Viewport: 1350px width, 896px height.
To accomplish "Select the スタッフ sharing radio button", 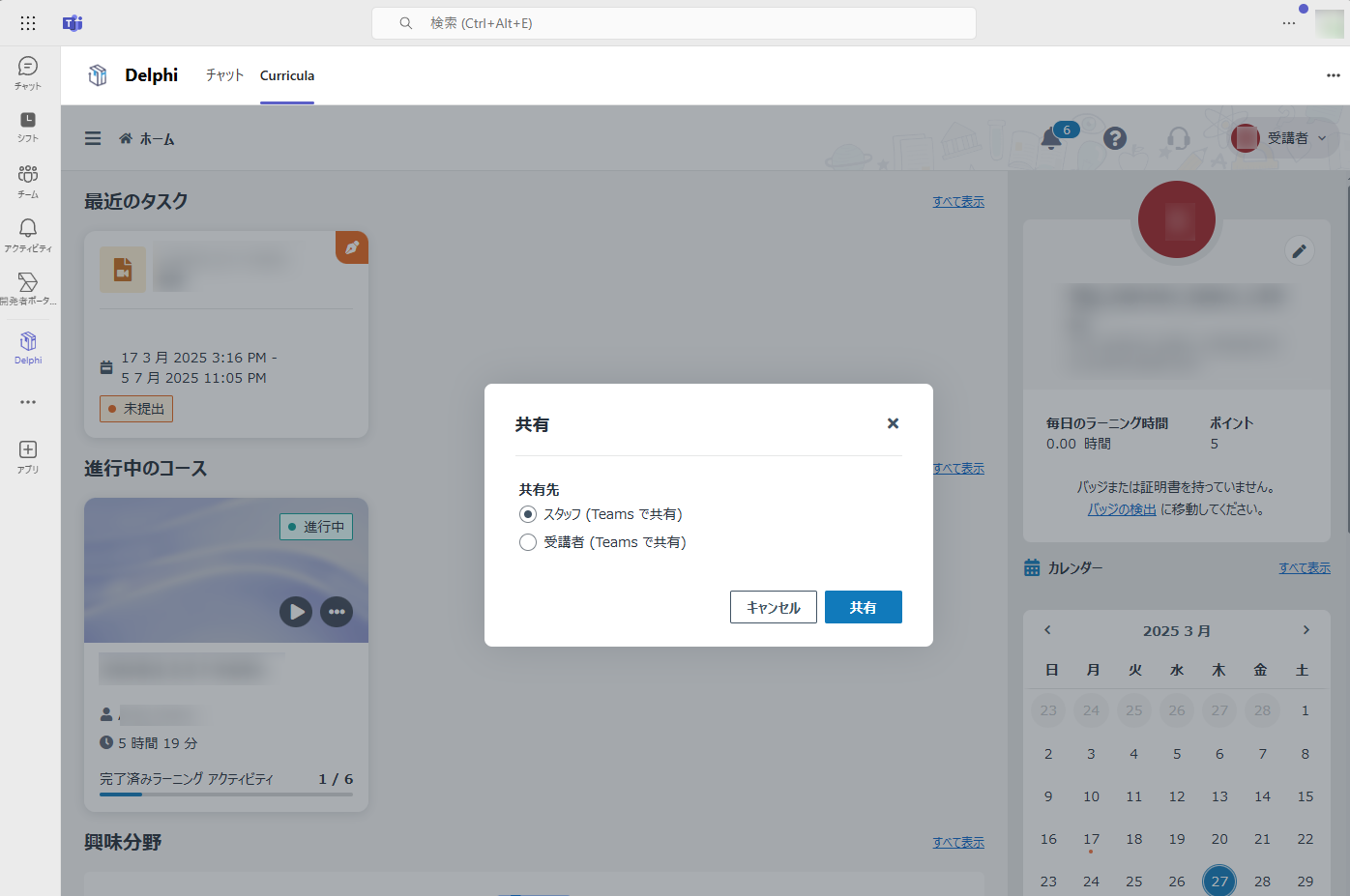I will pos(527,513).
